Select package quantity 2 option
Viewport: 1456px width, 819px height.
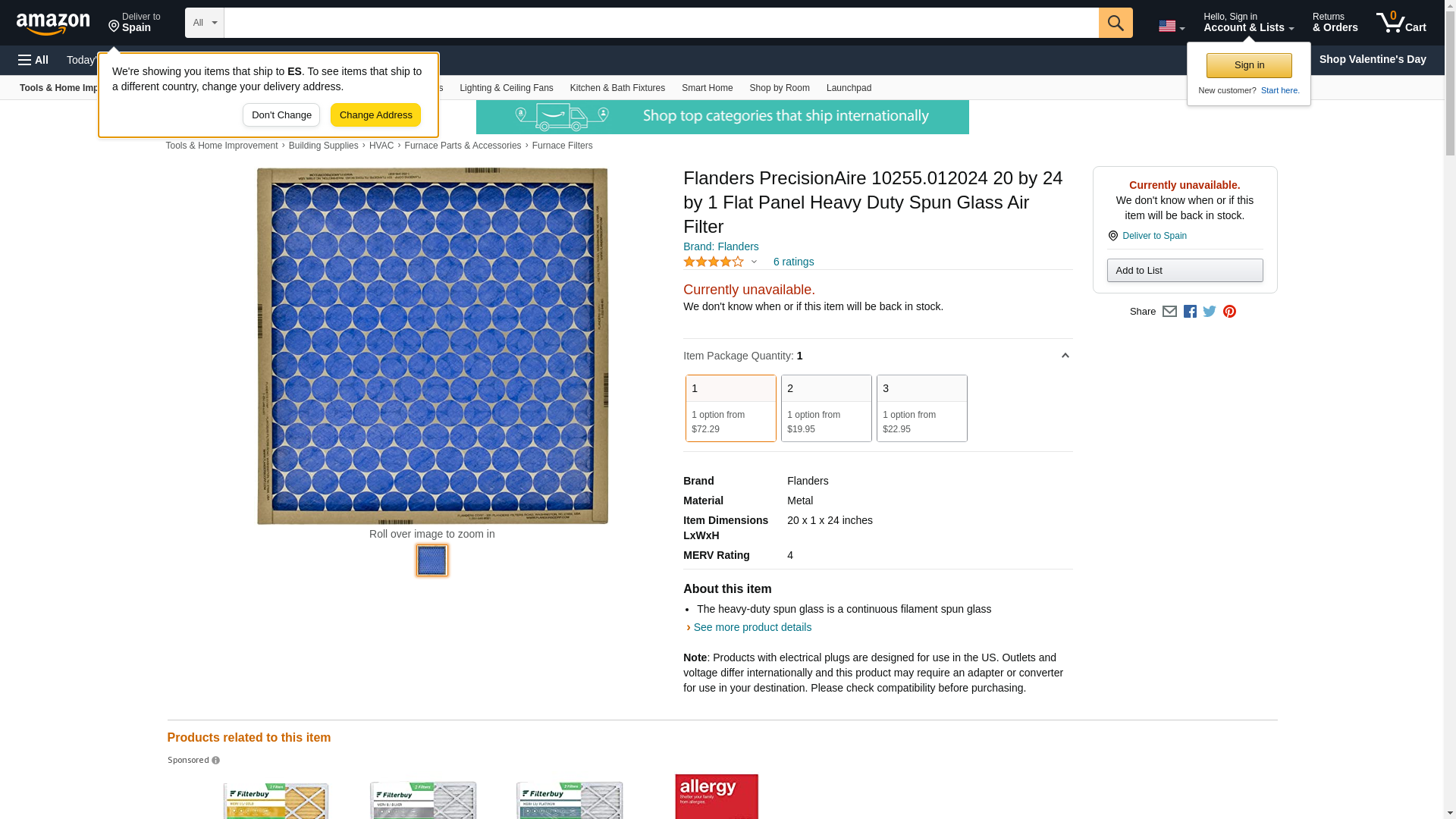pos(826,408)
